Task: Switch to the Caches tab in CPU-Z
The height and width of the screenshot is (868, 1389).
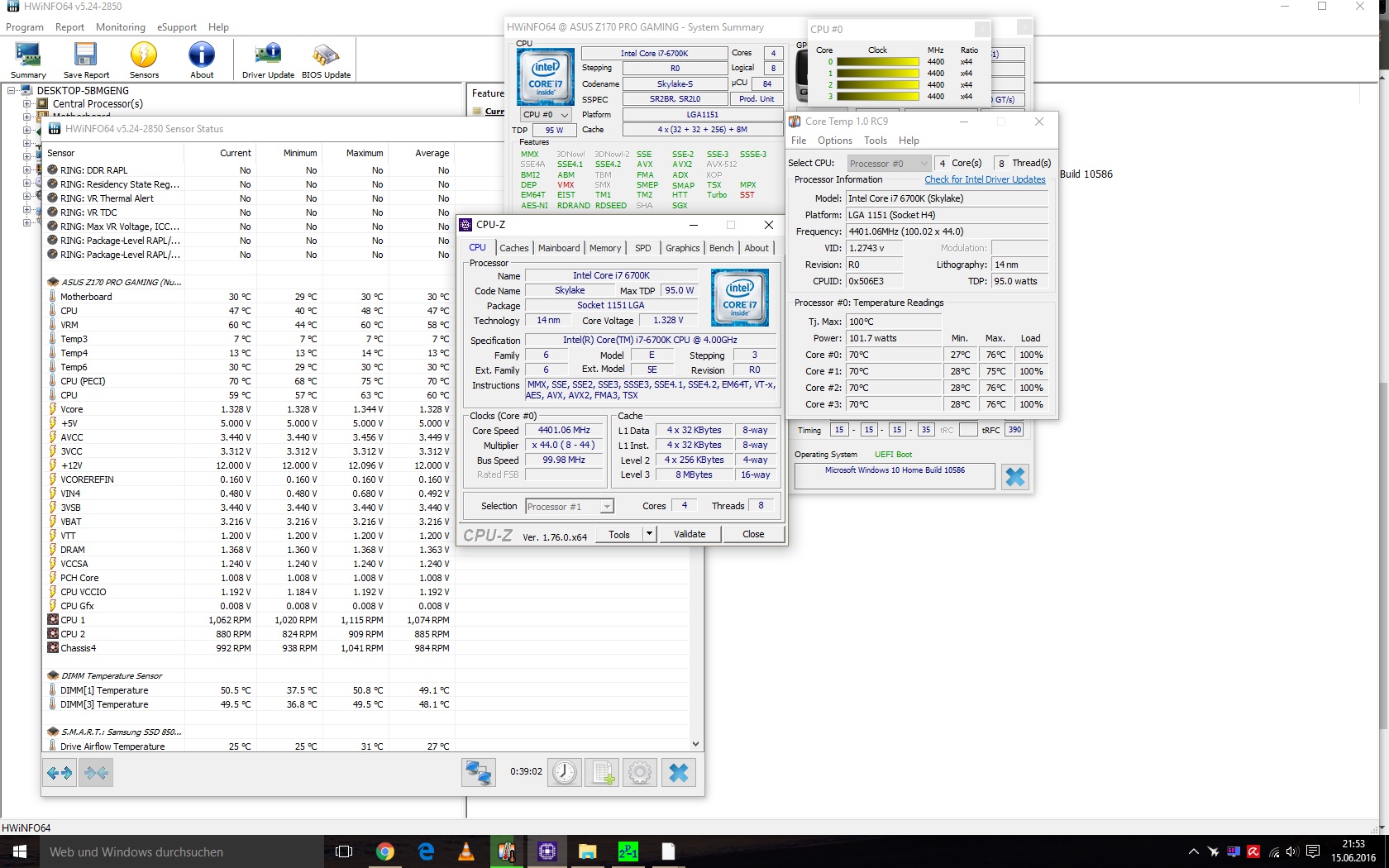Action: coord(513,248)
